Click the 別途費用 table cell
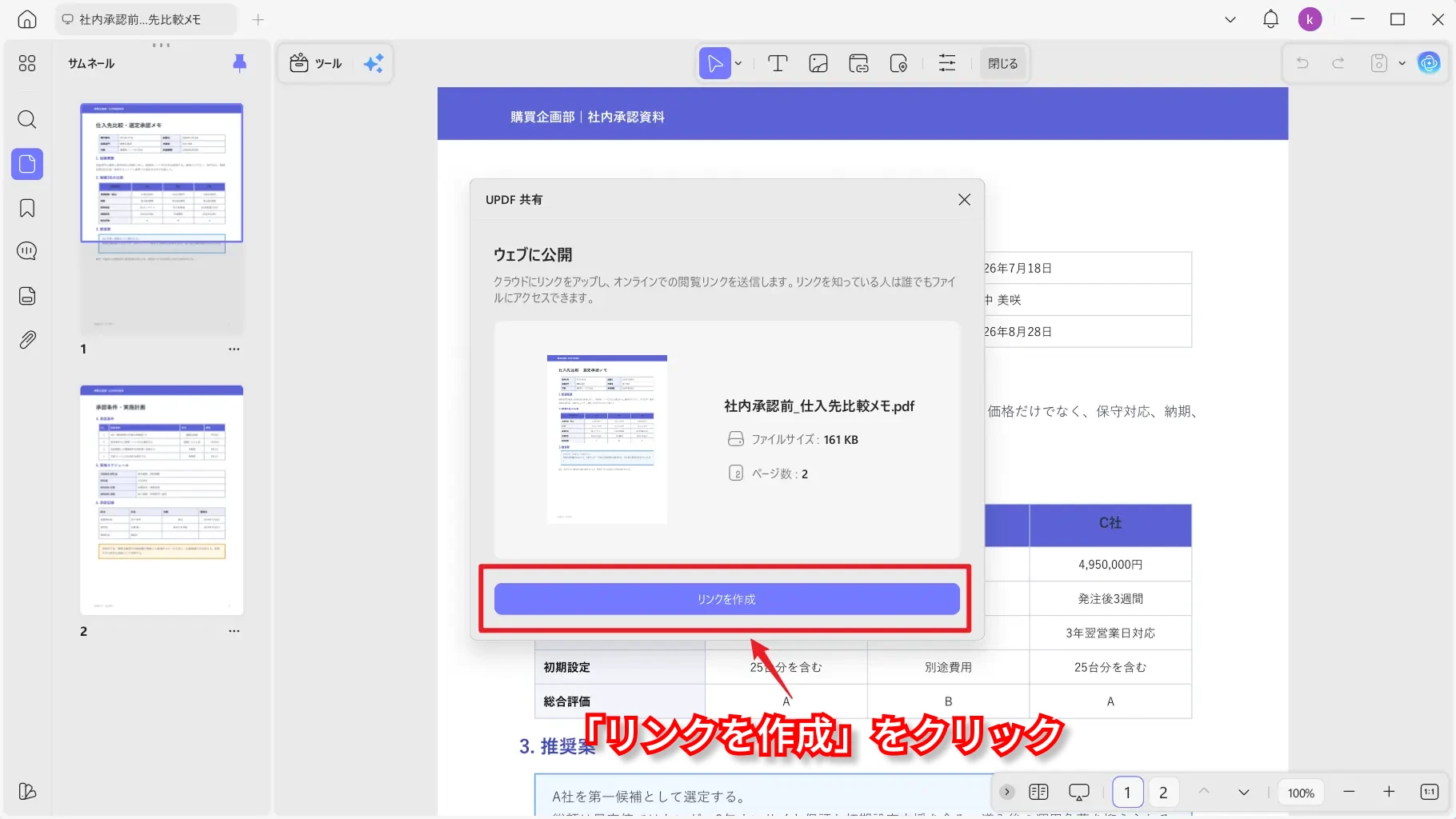The width and height of the screenshot is (1456, 819). 948,667
